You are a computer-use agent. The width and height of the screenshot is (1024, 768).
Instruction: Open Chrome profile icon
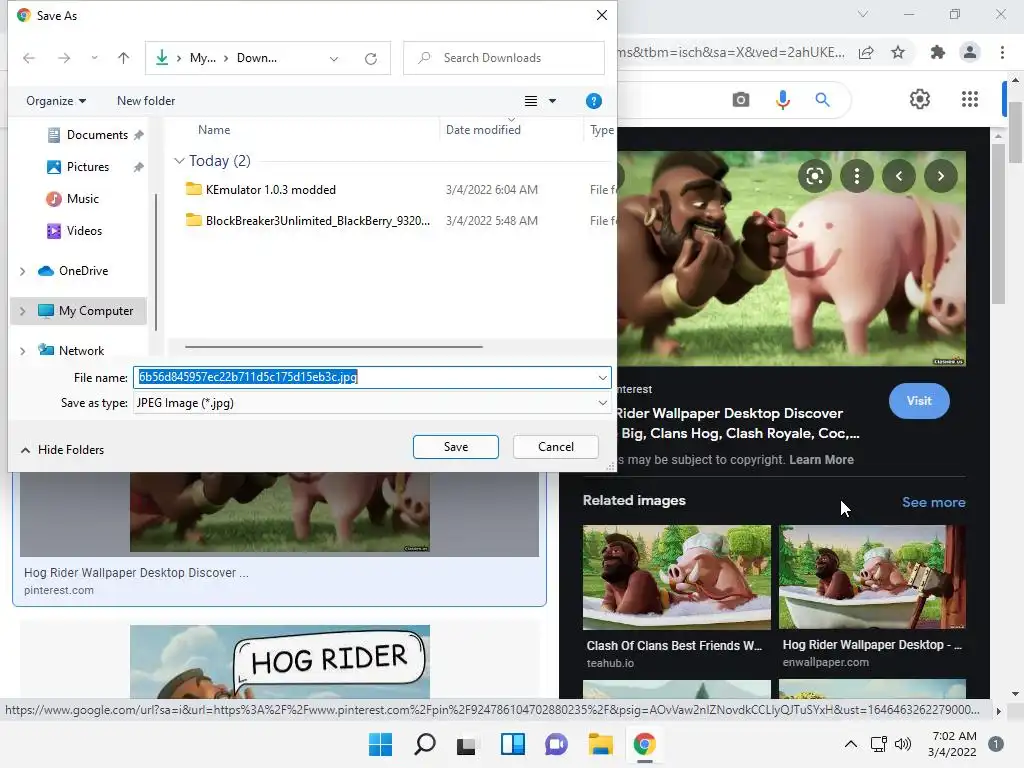pos(970,52)
